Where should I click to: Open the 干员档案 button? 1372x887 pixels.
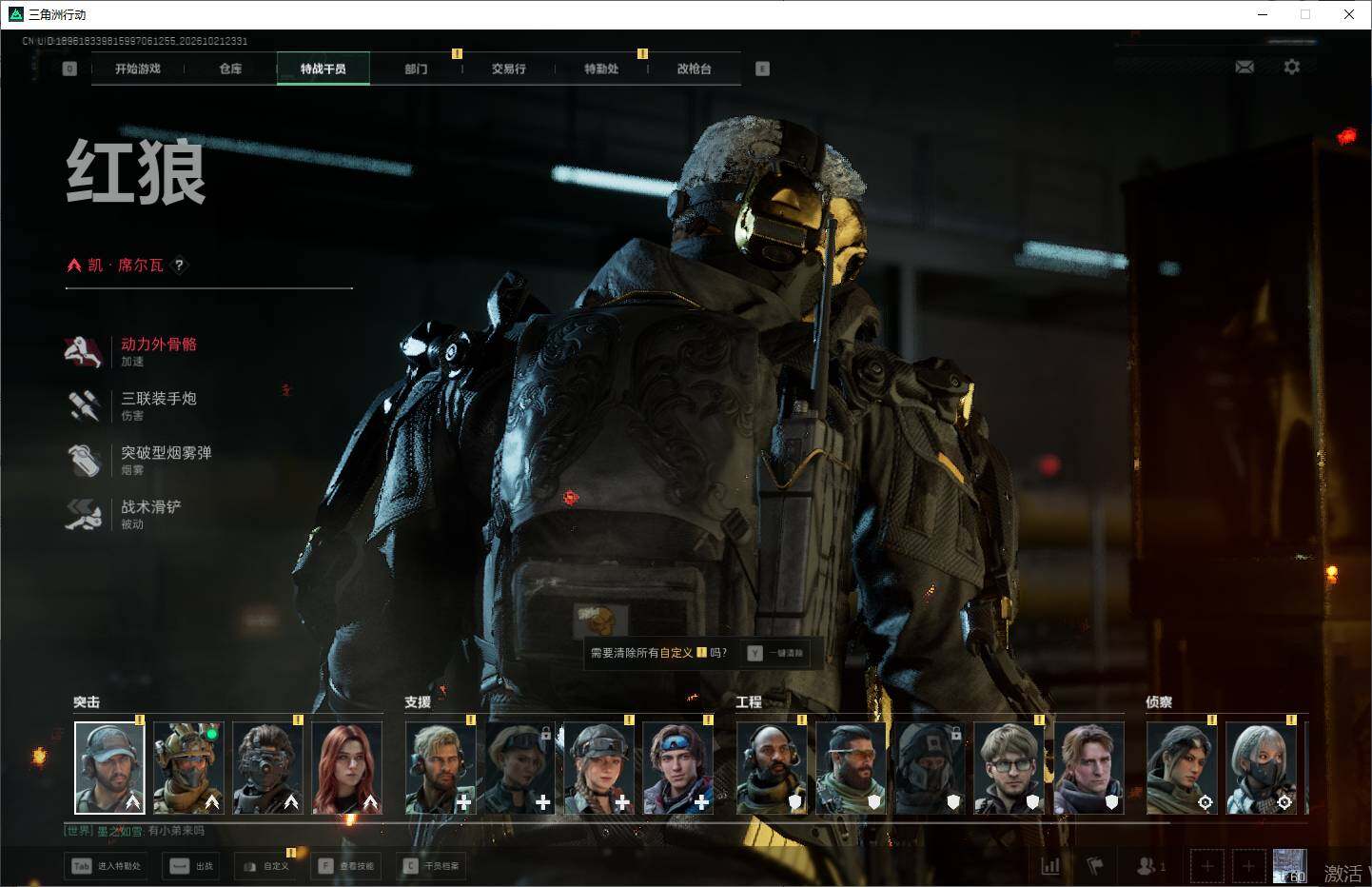(x=432, y=866)
